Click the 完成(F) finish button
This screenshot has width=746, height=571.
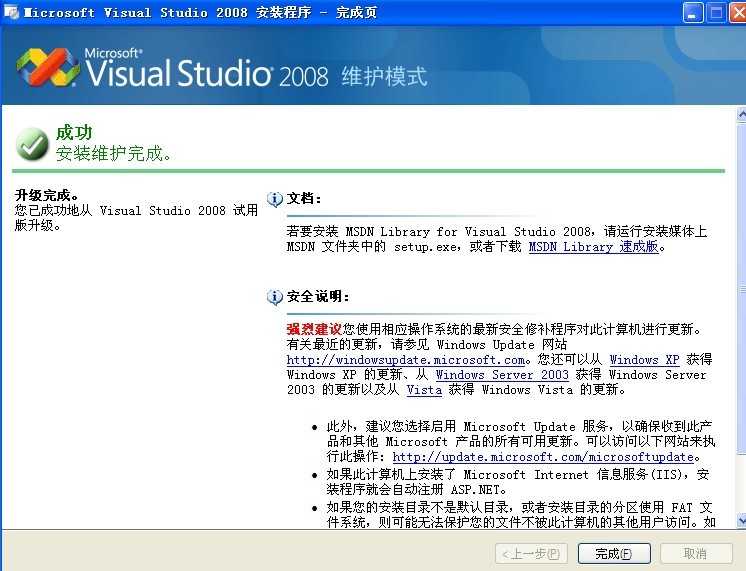pyautogui.click(x=614, y=553)
